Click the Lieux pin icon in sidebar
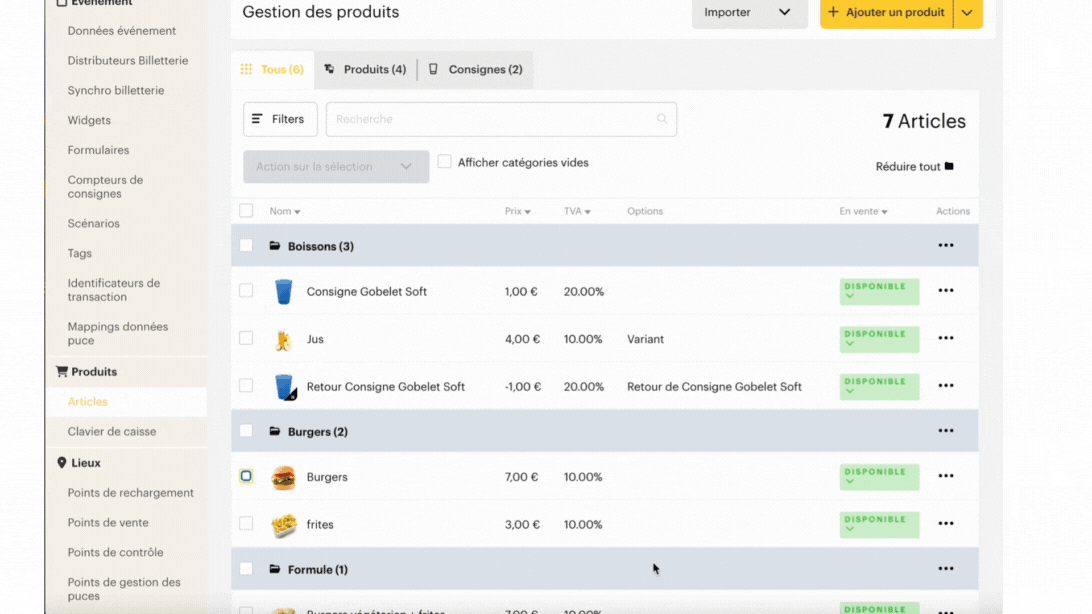Image resolution: width=1092 pixels, height=614 pixels. pos(62,462)
